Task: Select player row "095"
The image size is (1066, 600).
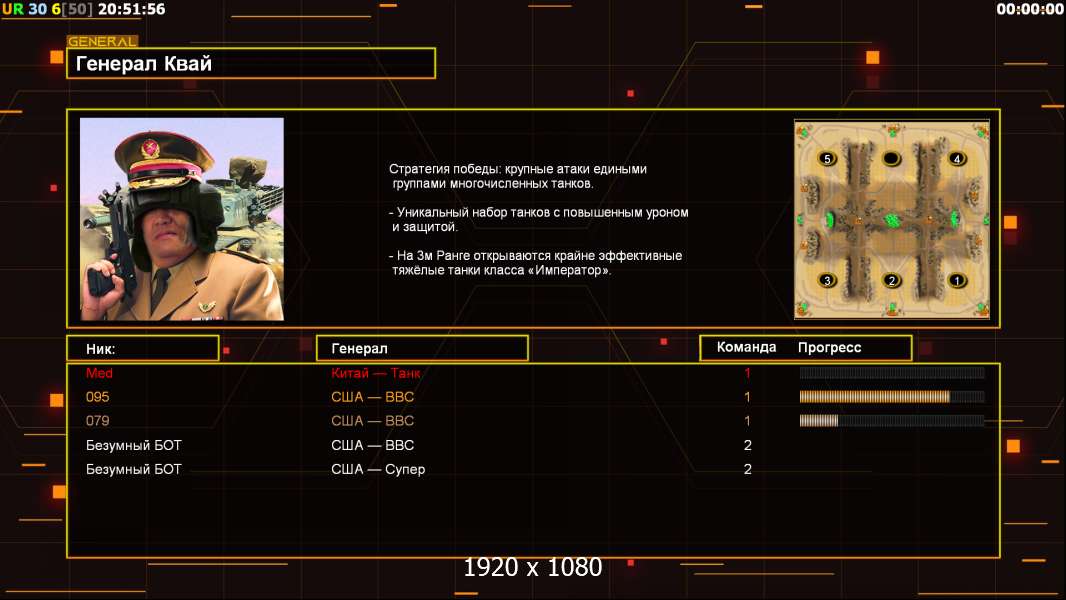Action: tap(533, 397)
